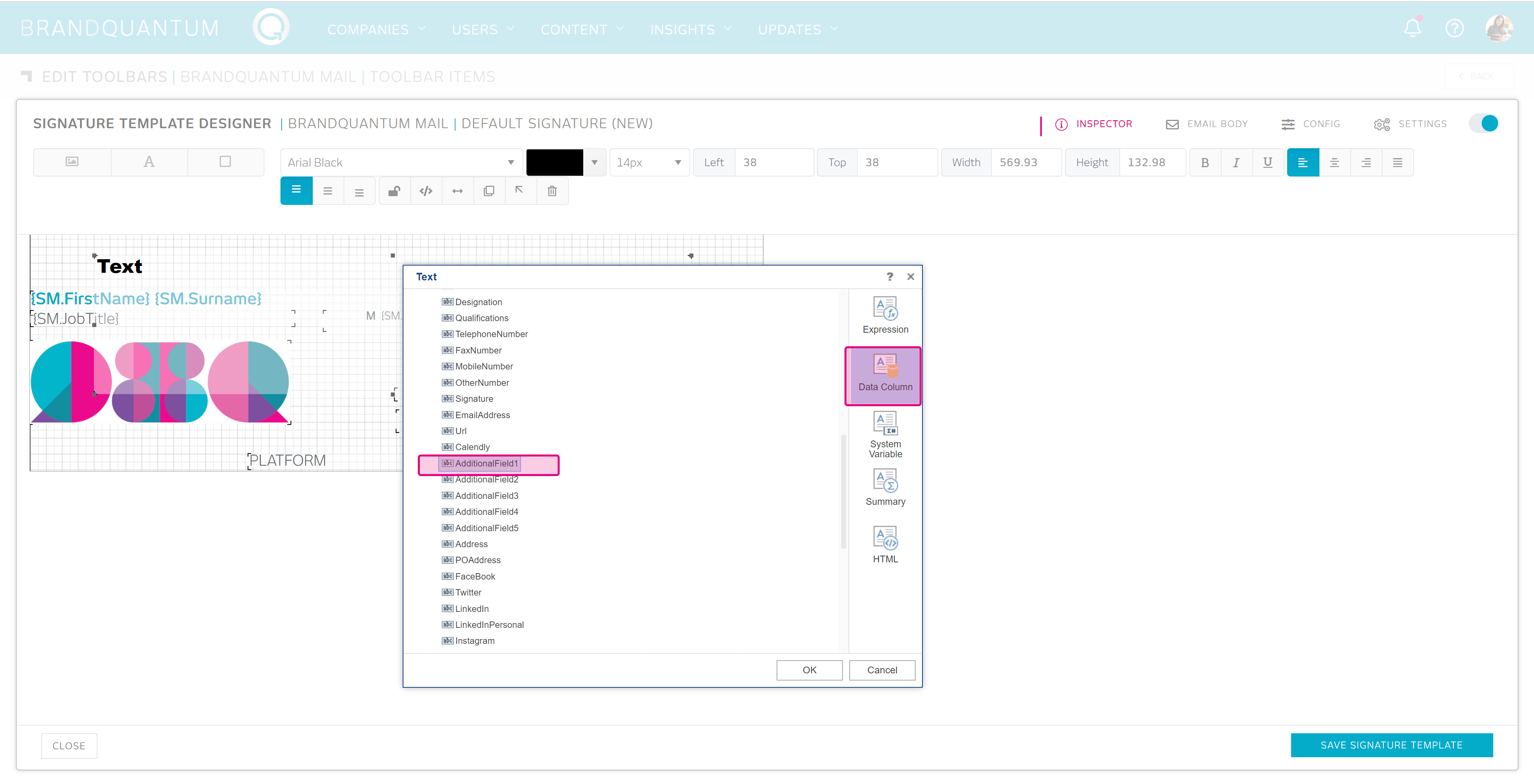Open the color picker dropdown arrow

(x=594, y=163)
